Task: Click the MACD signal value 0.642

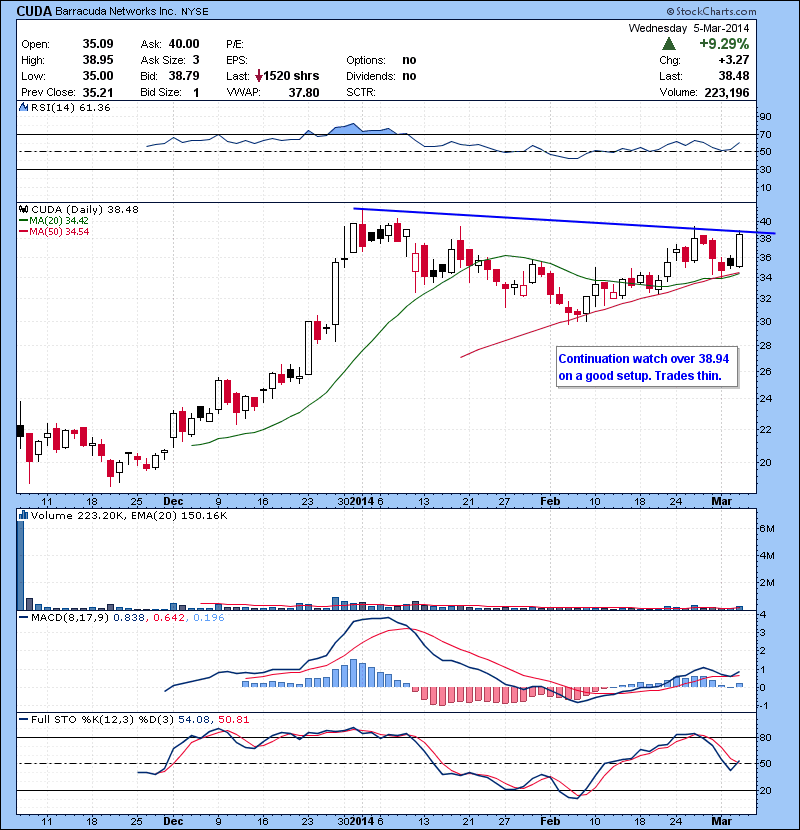Action: 169,618
